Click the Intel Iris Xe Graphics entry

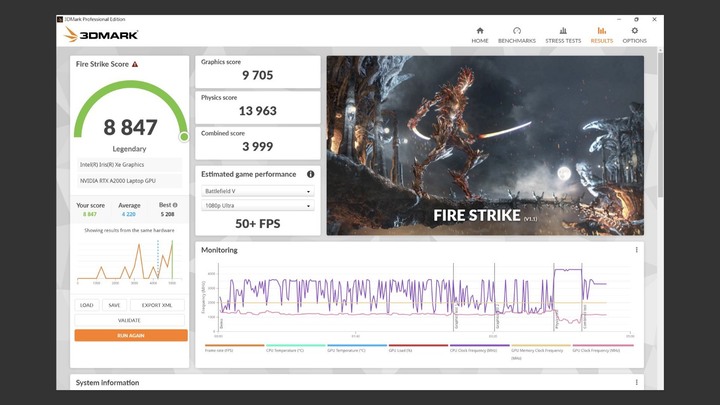pos(129,164)
